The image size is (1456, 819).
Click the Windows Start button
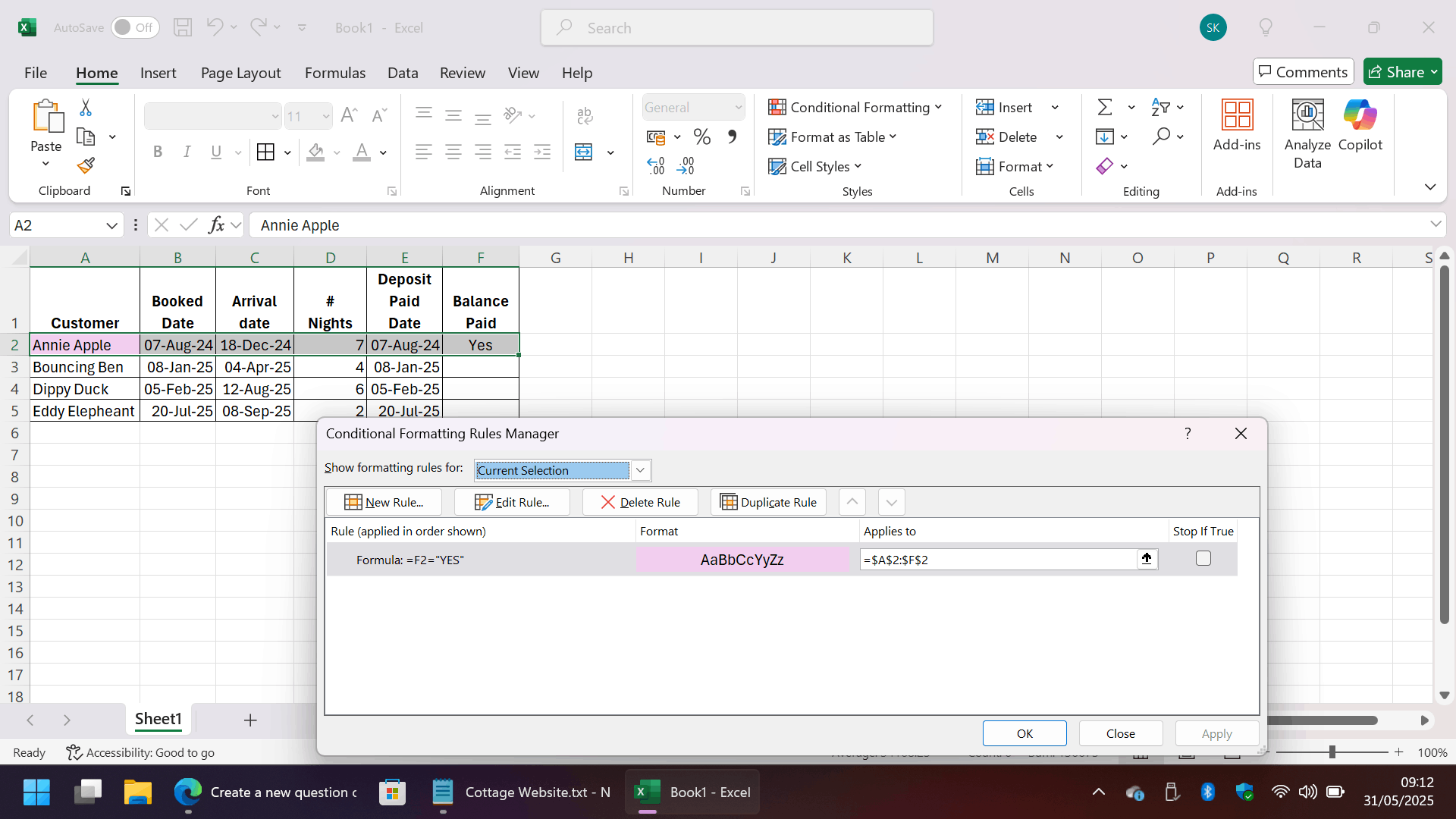(36, 792)
